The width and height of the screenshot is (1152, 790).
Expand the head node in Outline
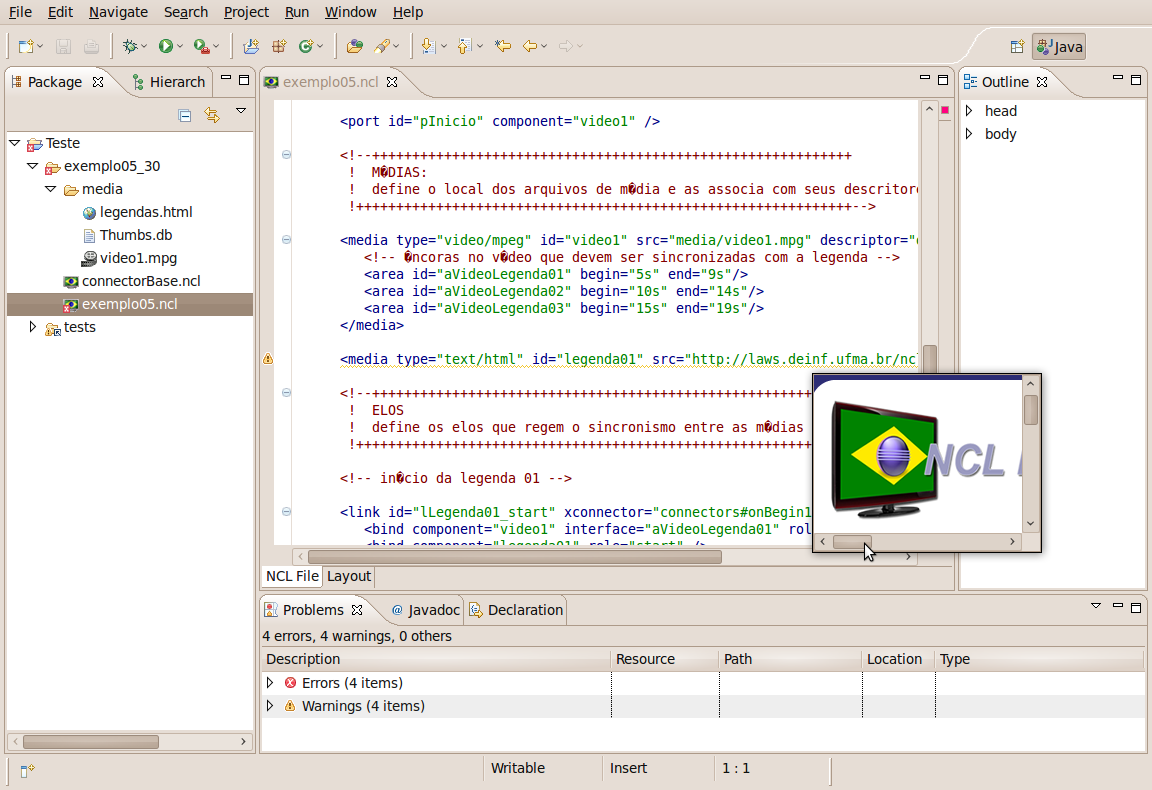coord(968,111)
